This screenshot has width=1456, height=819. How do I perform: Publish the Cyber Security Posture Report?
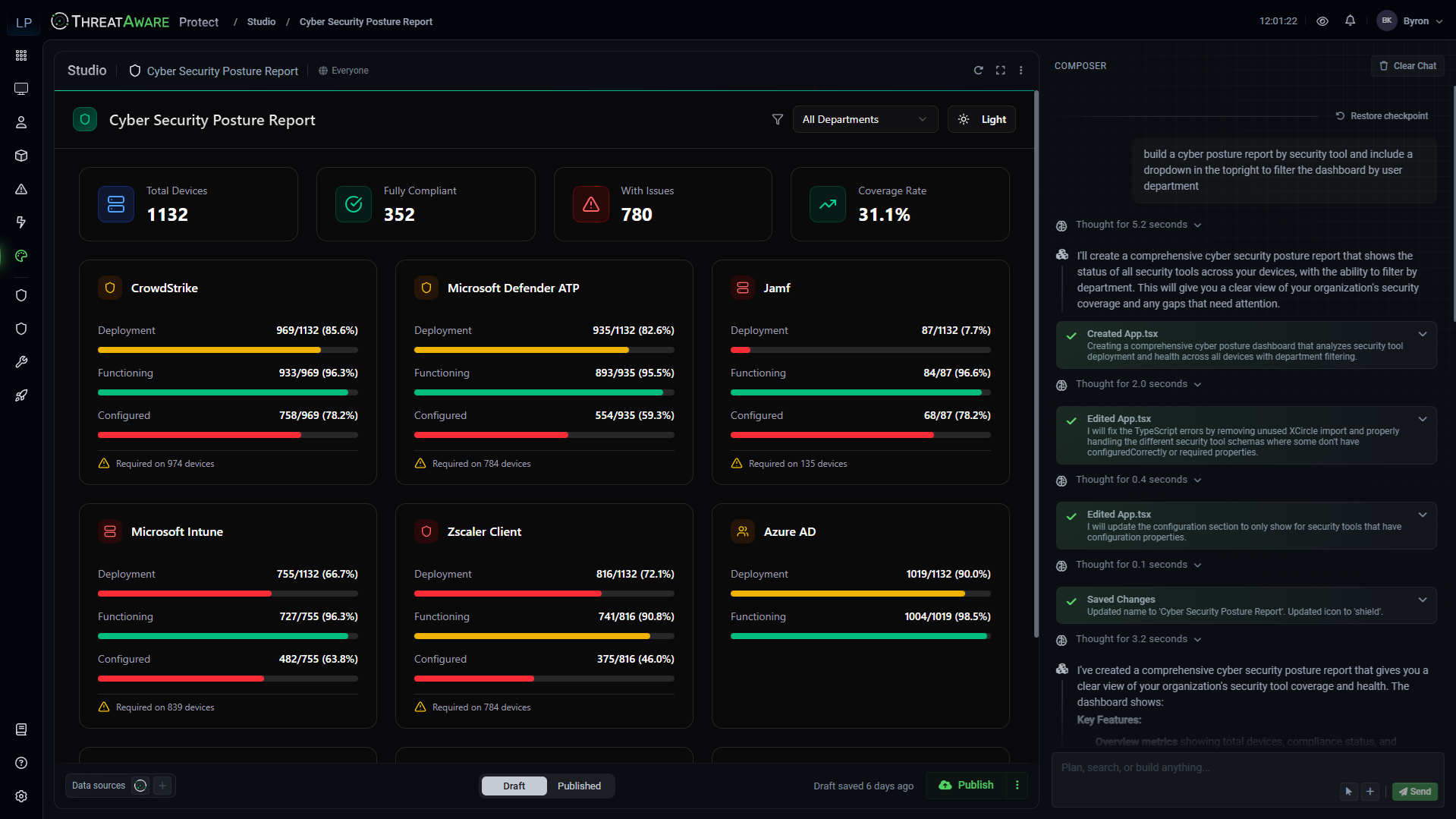pos(965,785)
